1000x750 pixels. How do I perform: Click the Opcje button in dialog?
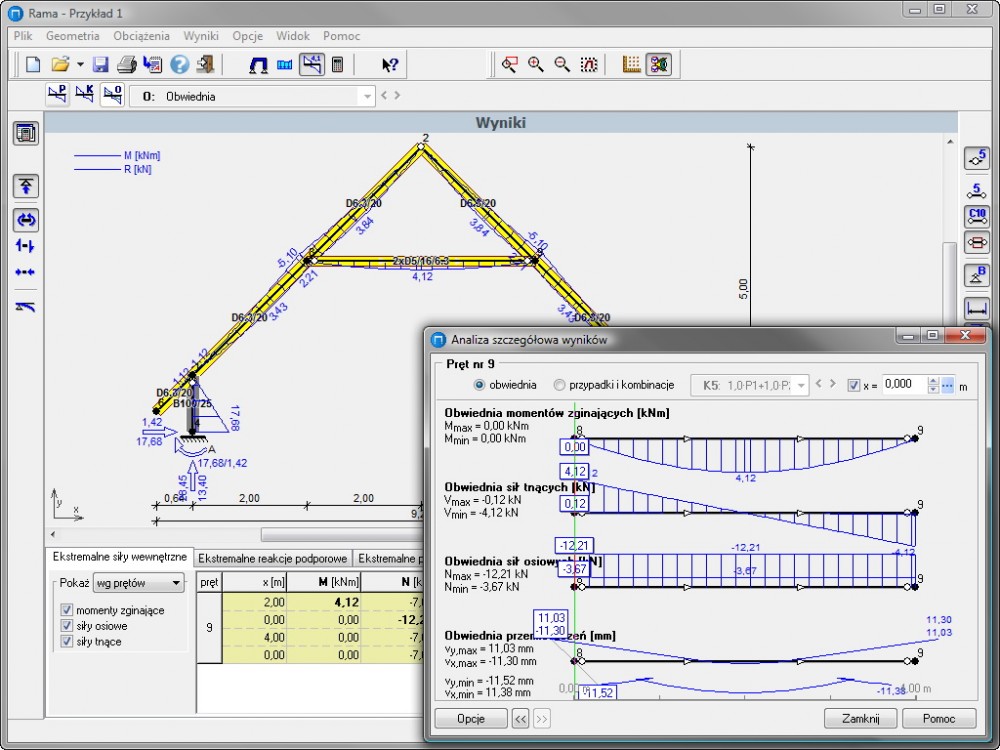tap(470, 718)
